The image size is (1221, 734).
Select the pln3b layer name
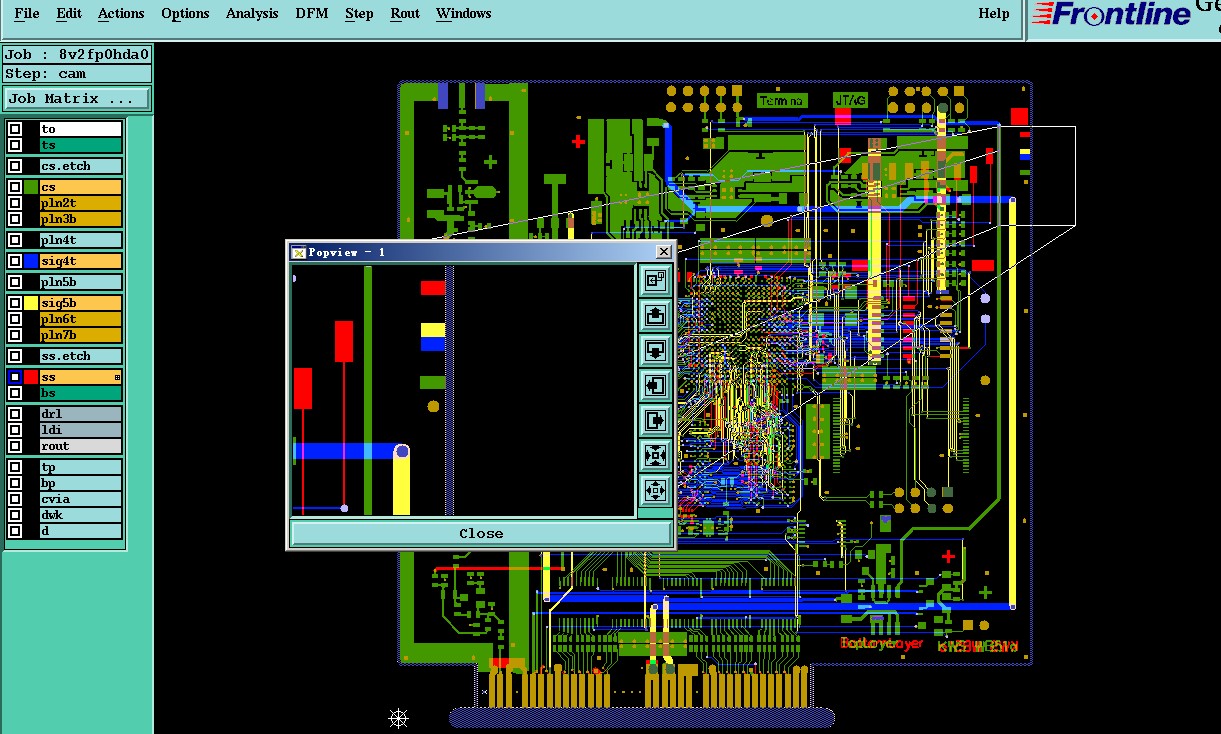tap(81, 219)
